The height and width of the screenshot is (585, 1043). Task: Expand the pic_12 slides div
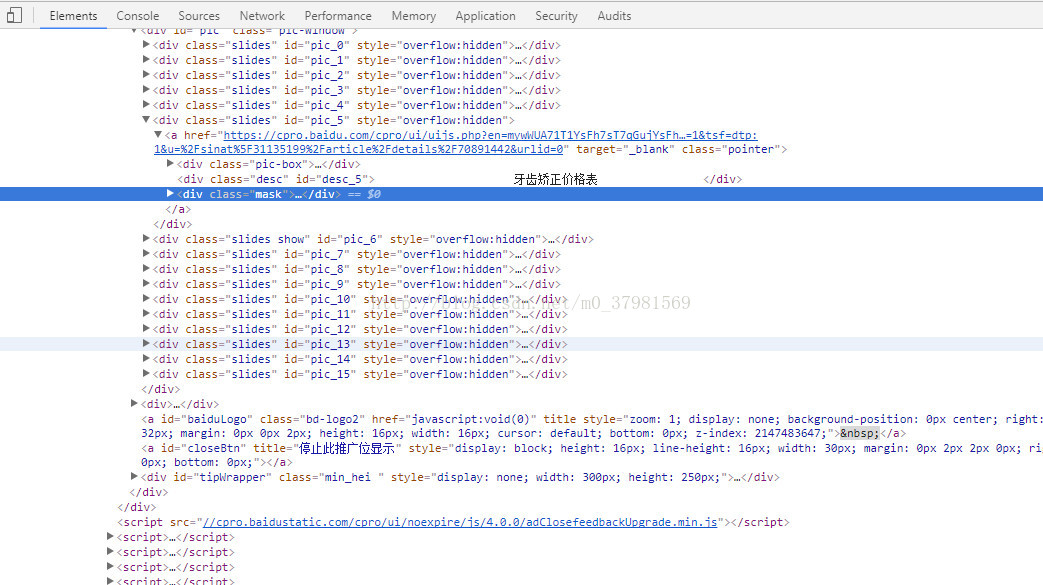pos(146,328)
